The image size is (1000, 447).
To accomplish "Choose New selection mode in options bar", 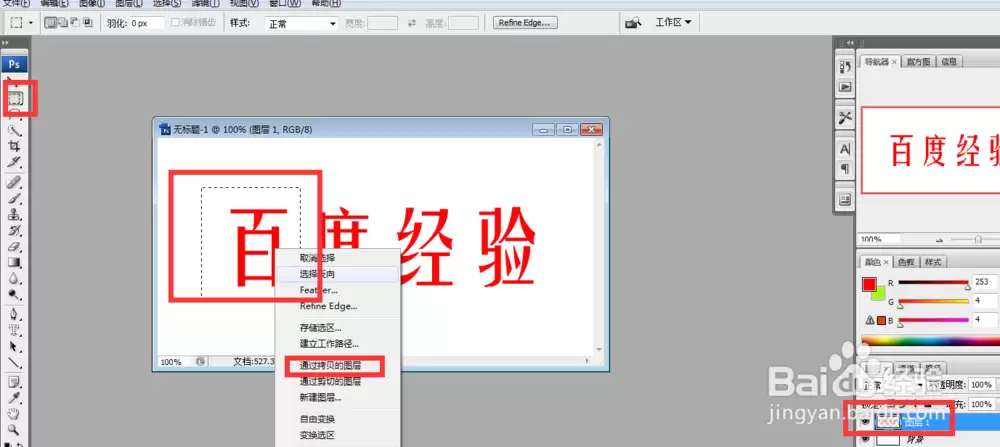I will [x=50, y=23].
